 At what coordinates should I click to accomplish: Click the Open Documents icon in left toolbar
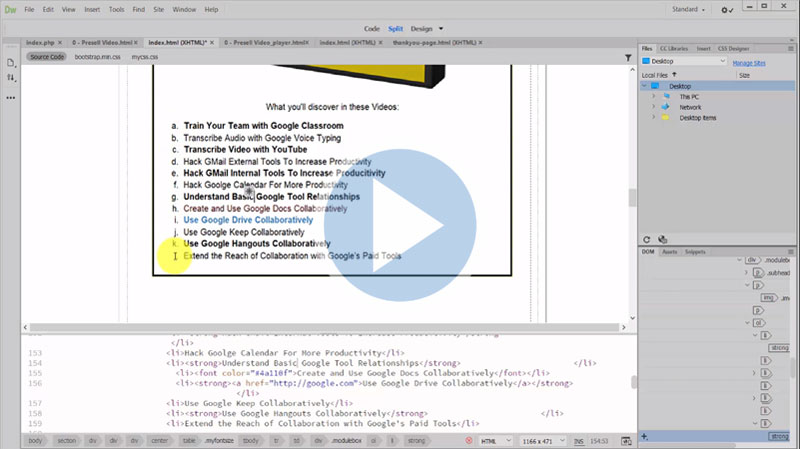click(x=11, y=62)
